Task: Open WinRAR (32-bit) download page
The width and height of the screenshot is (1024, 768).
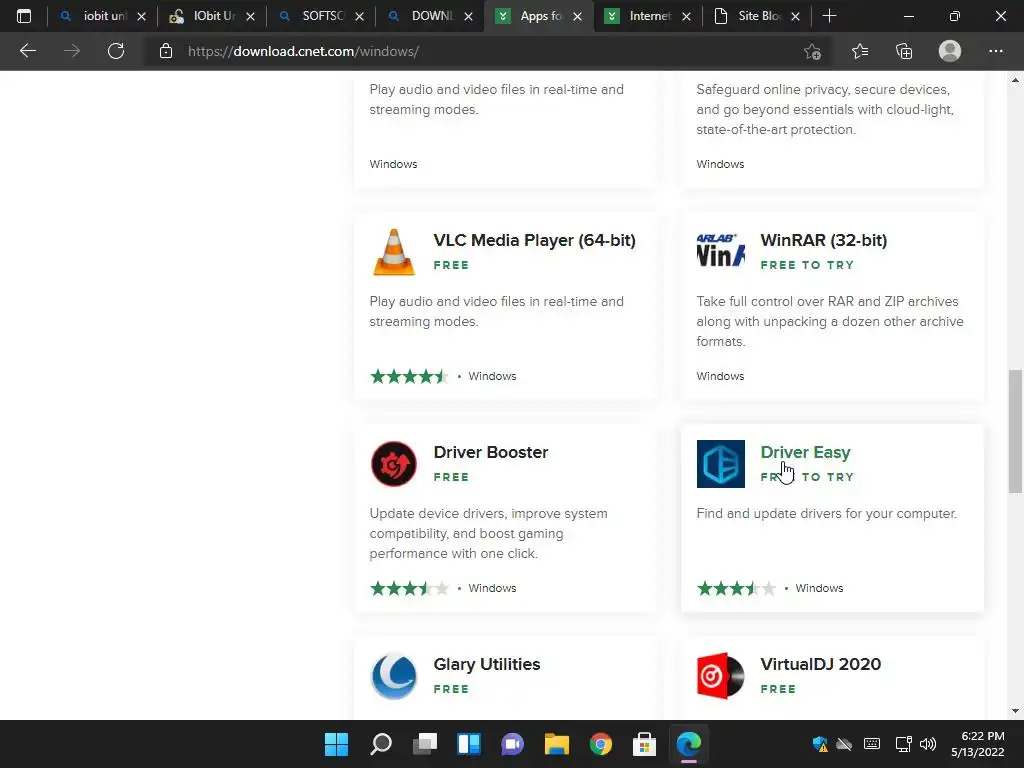Action: (824, 240)
